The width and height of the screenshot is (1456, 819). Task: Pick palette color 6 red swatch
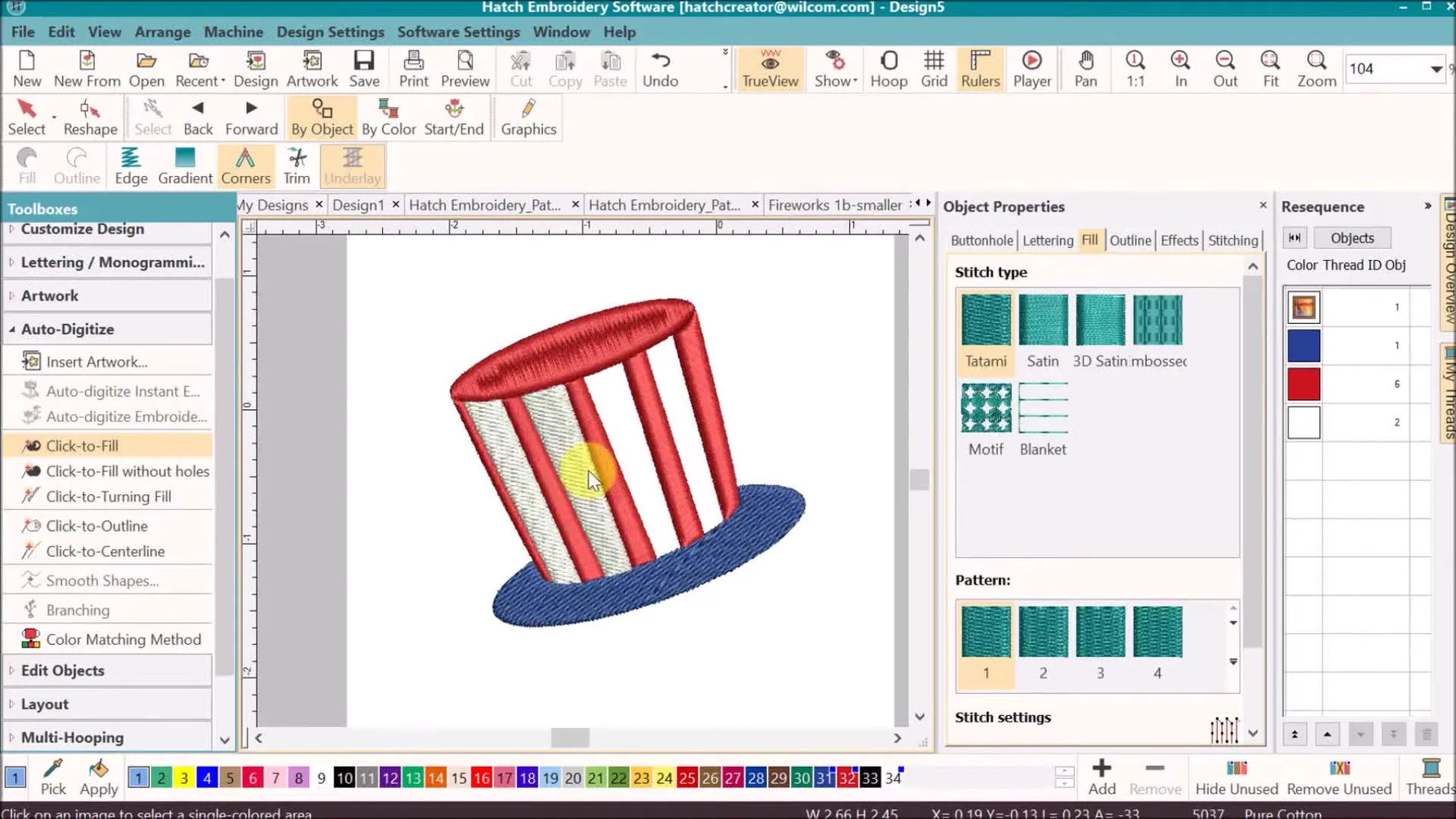pyautogui.click(x=253, y=778)
